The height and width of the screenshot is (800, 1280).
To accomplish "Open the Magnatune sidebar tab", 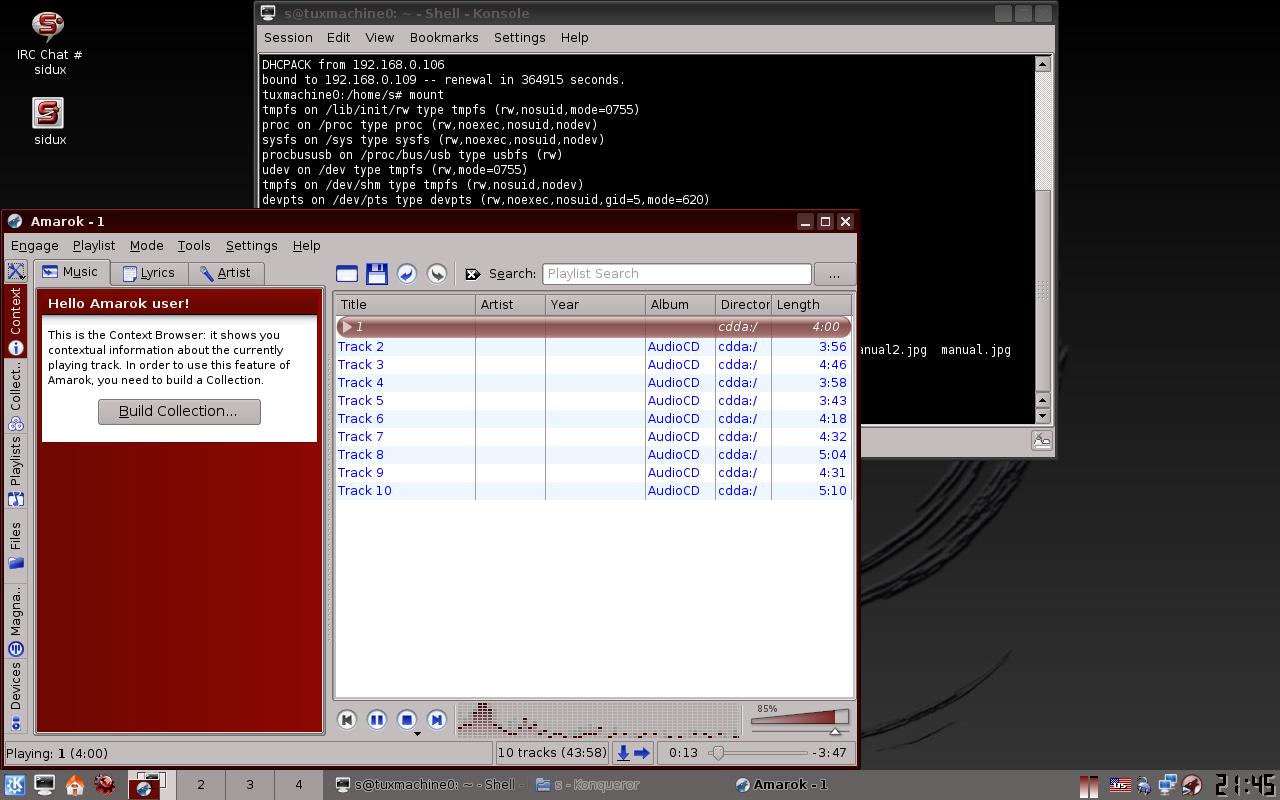I will [x=16, y=621].
